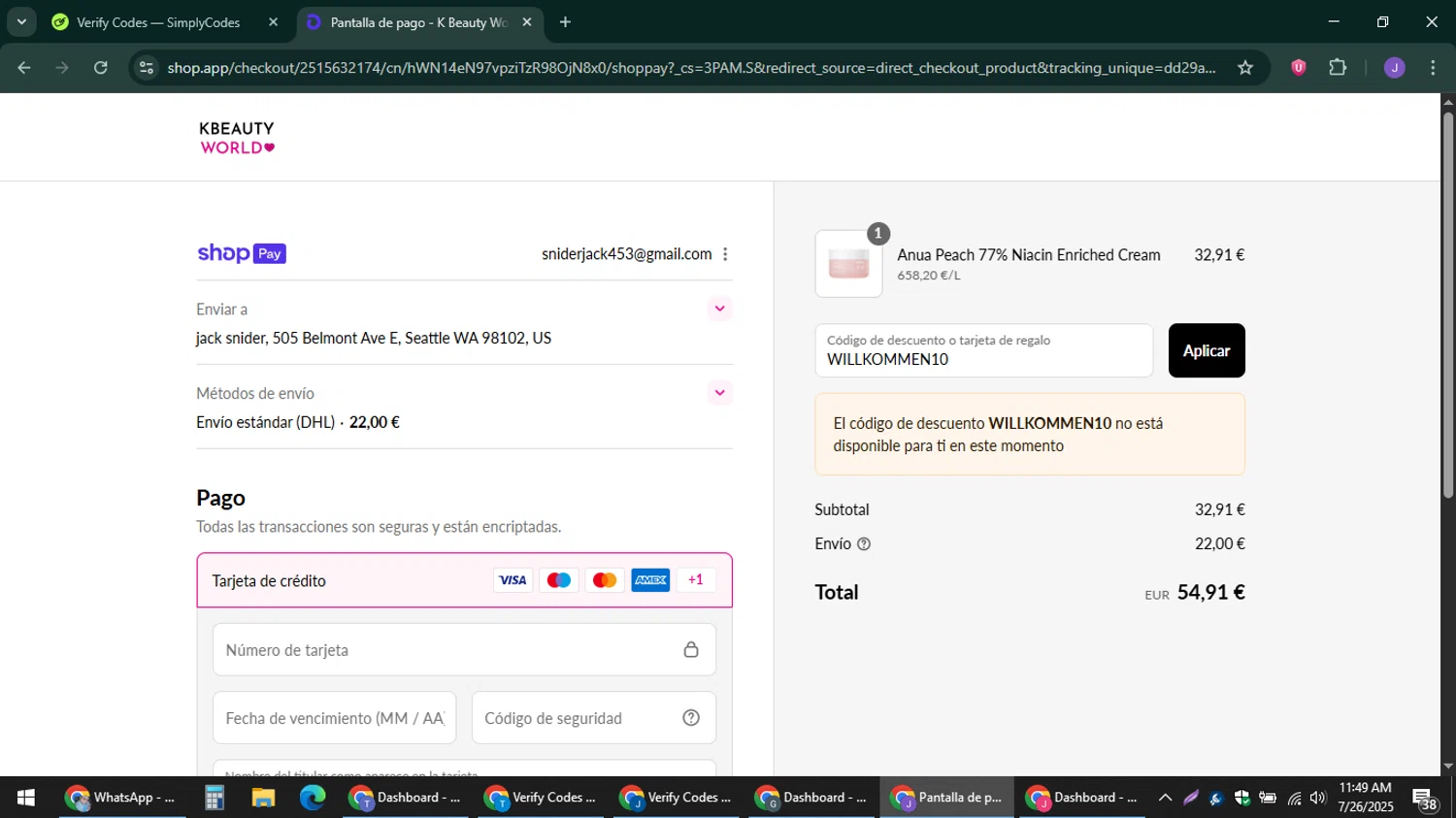Open the uBlock shield extension icon
The height and width of the screenshot is (818, 1456).
pyautogui.click(x=1299, y=68)
